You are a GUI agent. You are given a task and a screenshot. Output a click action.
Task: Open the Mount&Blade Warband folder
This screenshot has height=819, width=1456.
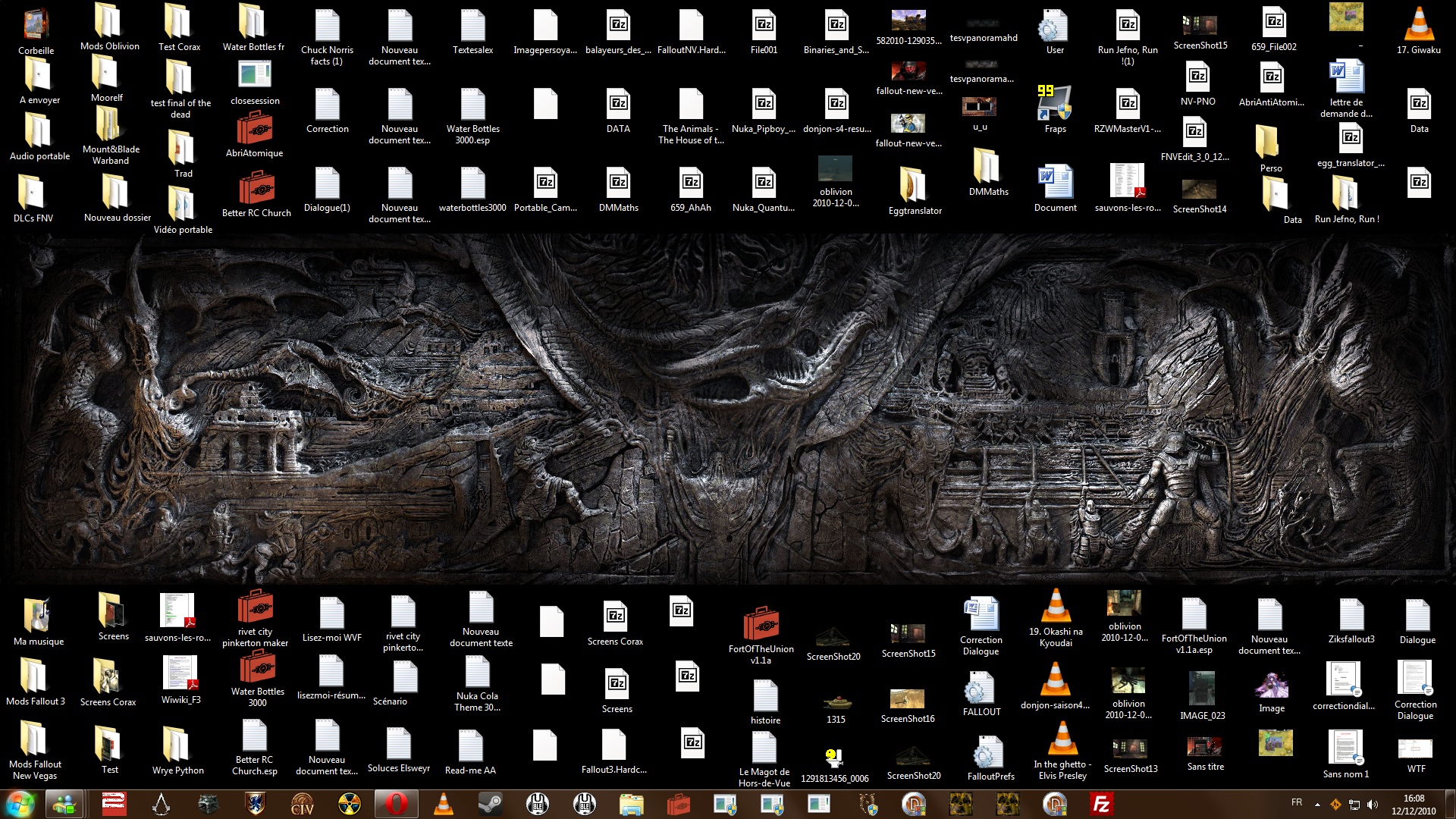pyautogui.click(x=111, y=135)
